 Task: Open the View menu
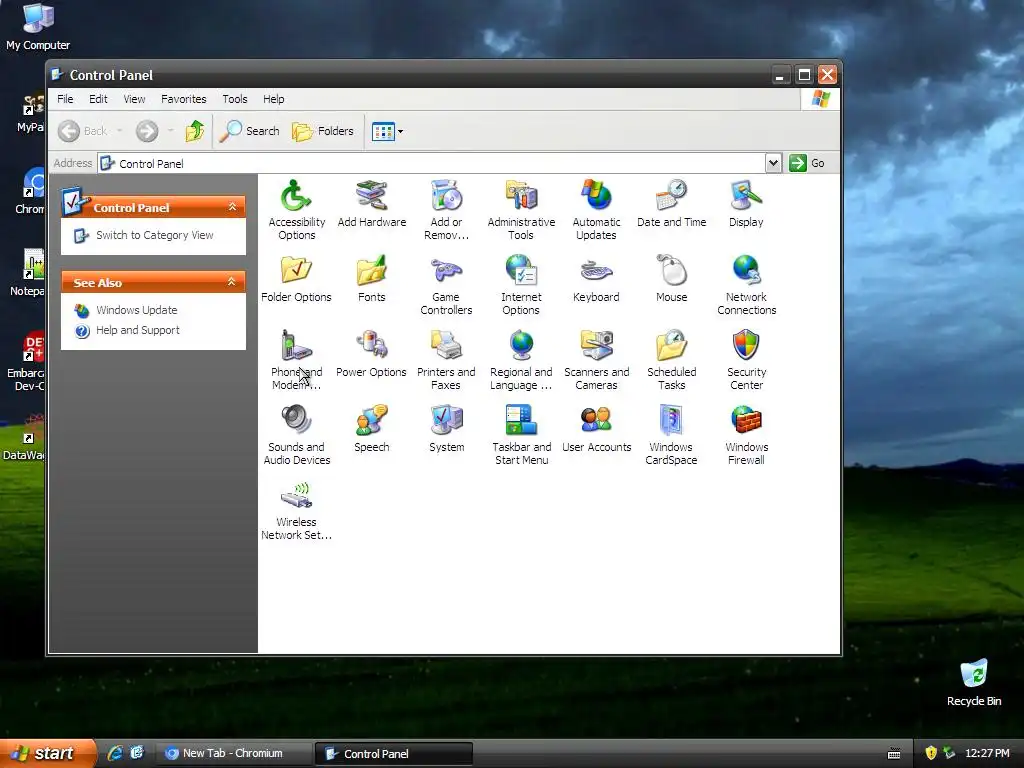click(135, 99)
